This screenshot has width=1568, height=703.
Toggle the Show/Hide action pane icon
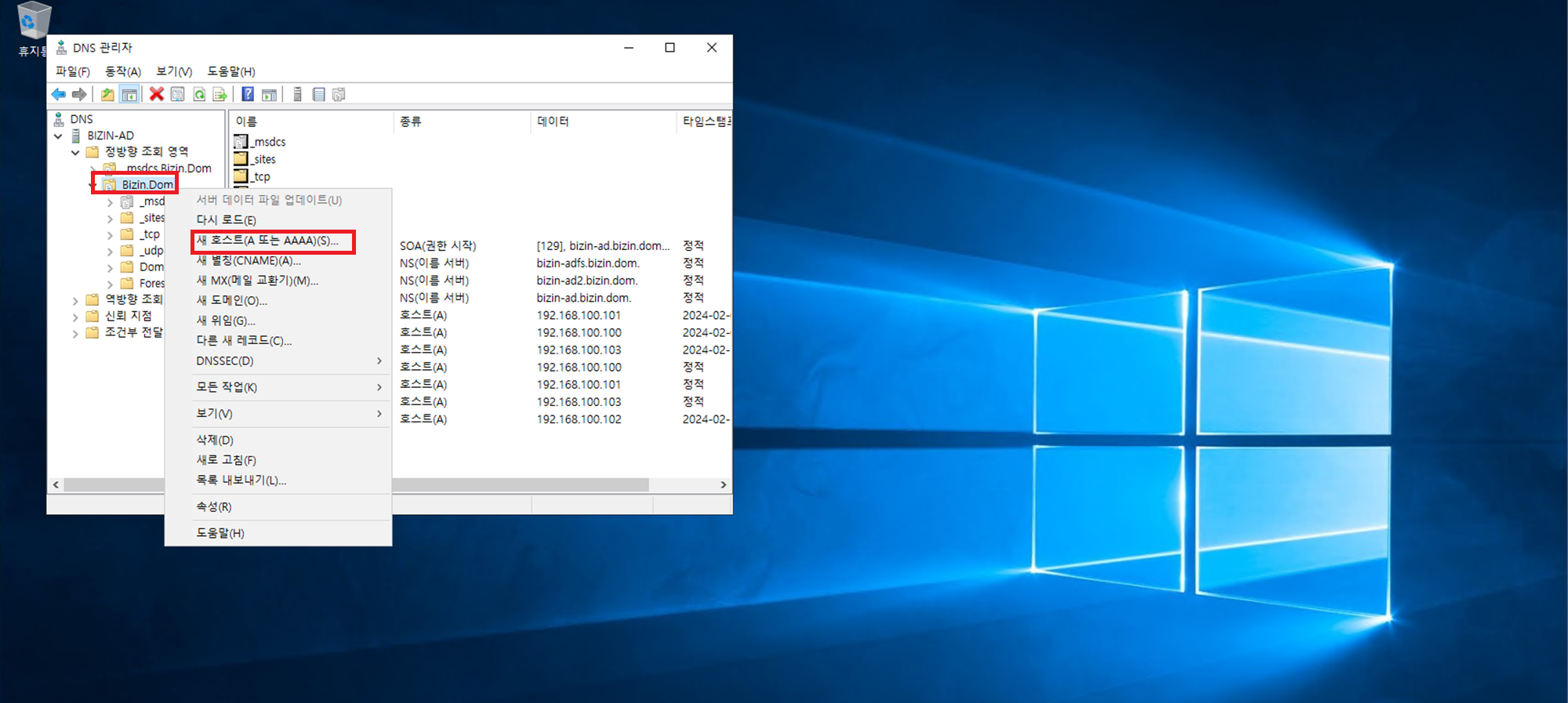[269, 95]
